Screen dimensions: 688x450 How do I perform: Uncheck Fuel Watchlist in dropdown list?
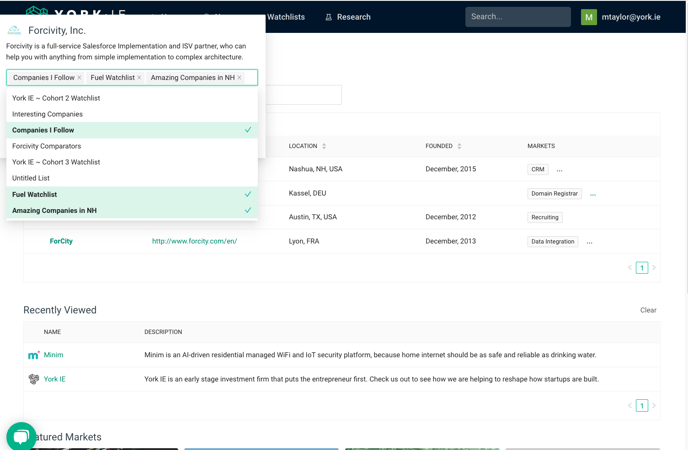click(132, 194)
